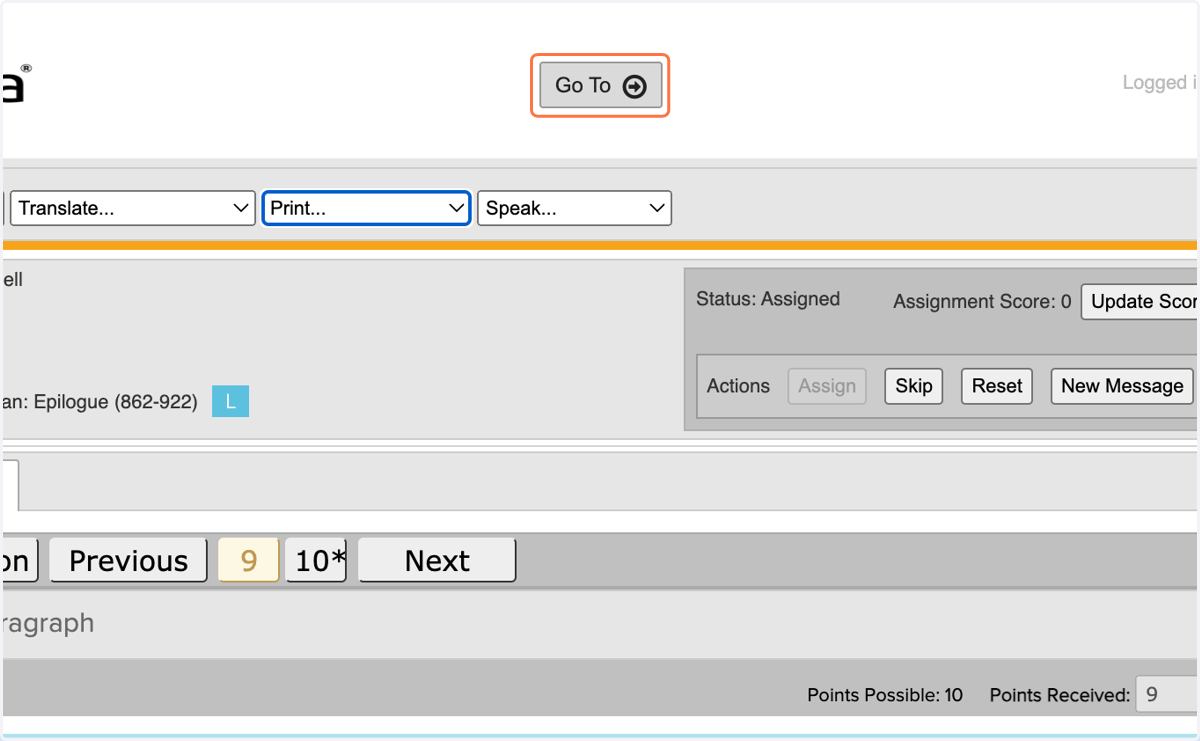Select question 9 page button

point(248,560)
